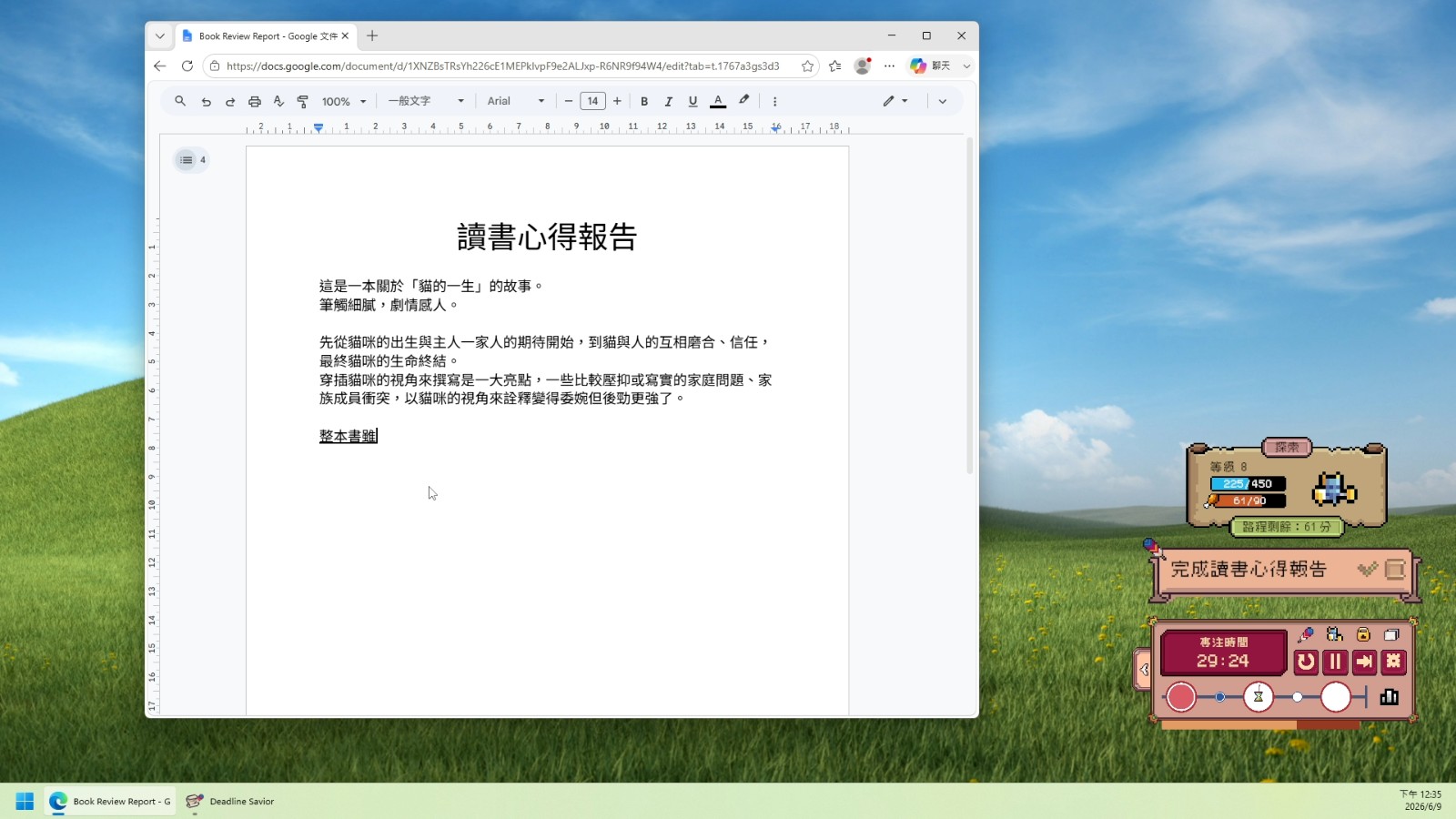Open the highlight color picker
The height and width of the screenshot is (819, 1456).
743,100
